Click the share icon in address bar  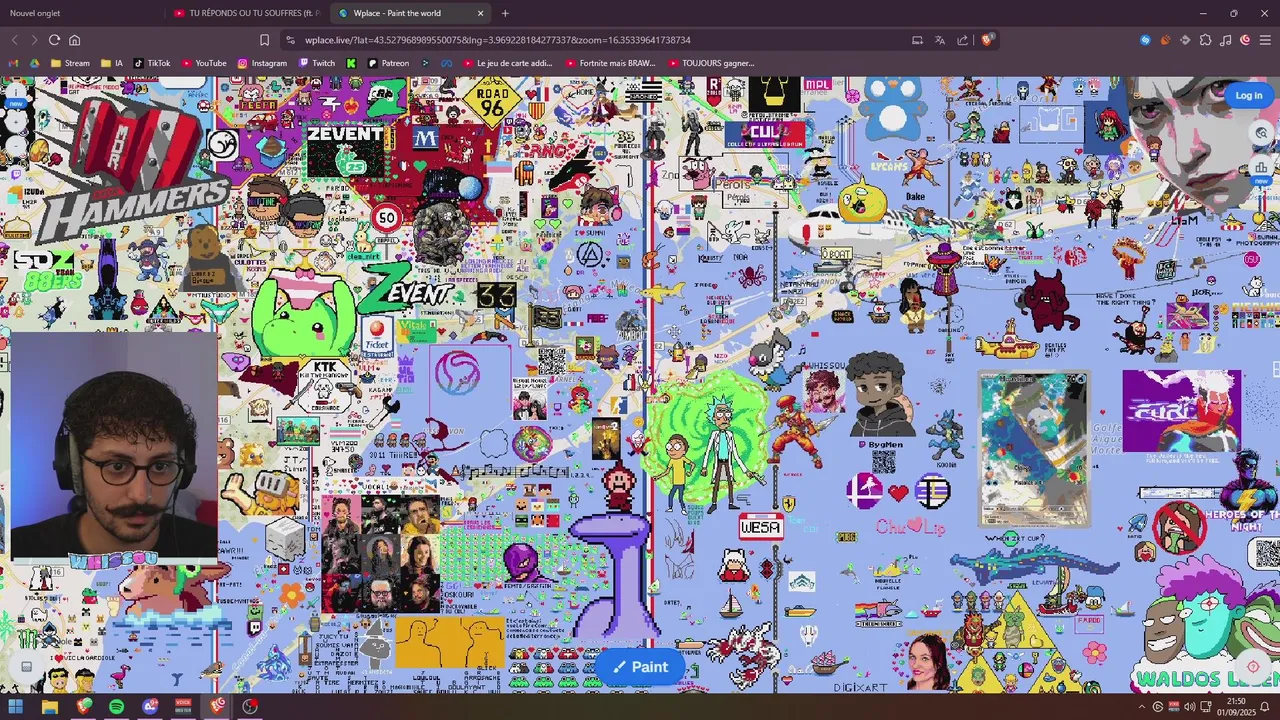(962, 40)
